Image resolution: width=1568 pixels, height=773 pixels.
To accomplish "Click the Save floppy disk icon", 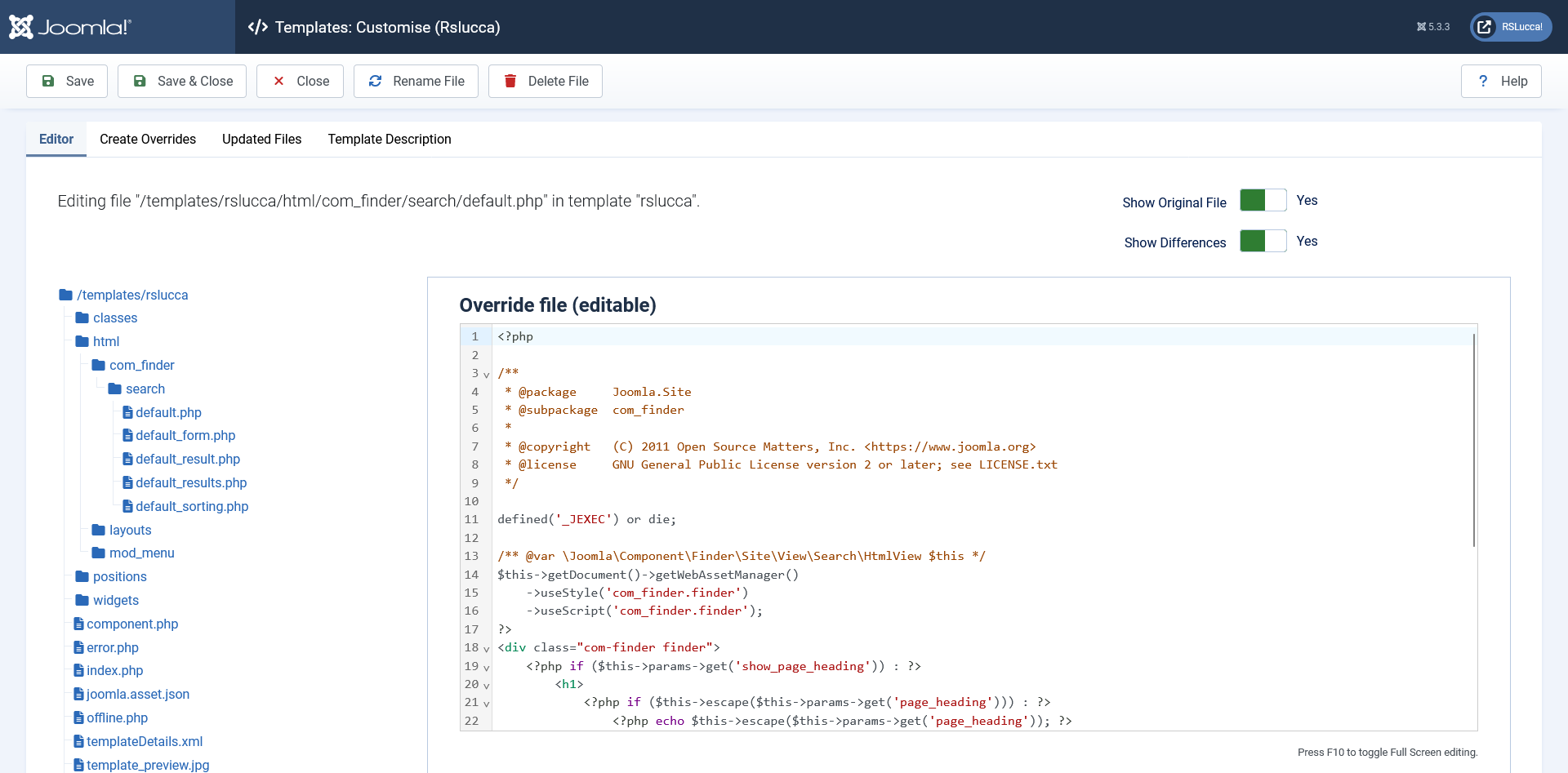I will click(48, 81).
